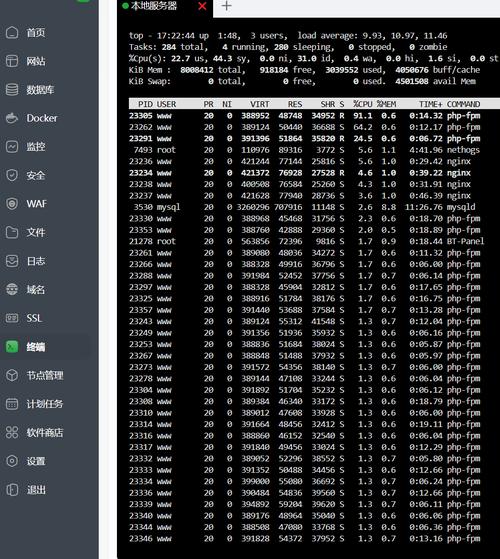Image resolution: width=500 pixels, height=559 pixels.
Task: Open the 网站 menu item
Action: (36, 61)
